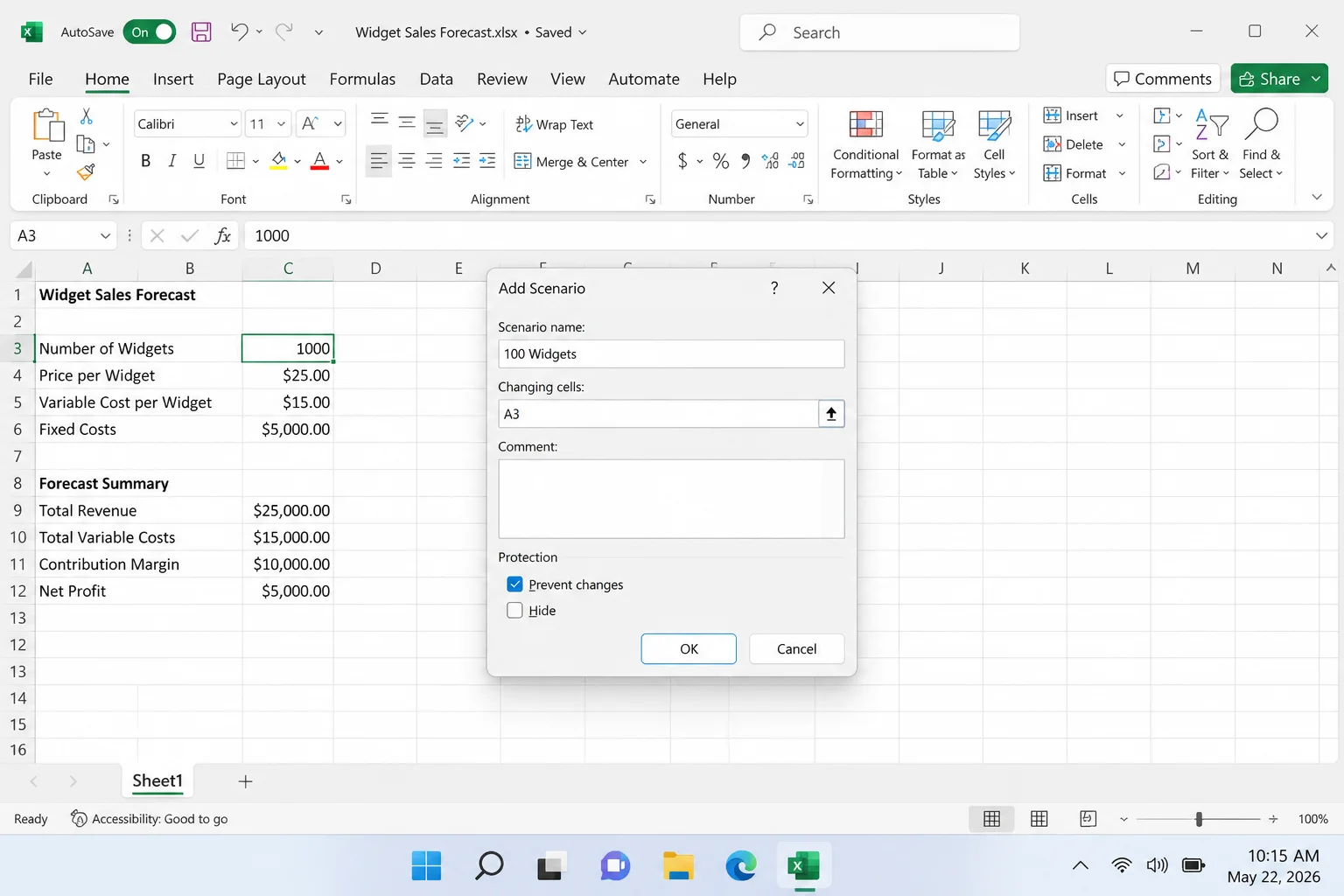Viewport: 1344px width, 896px height.
Task: Select Page Break Preview view
Action: [1088, 819]
